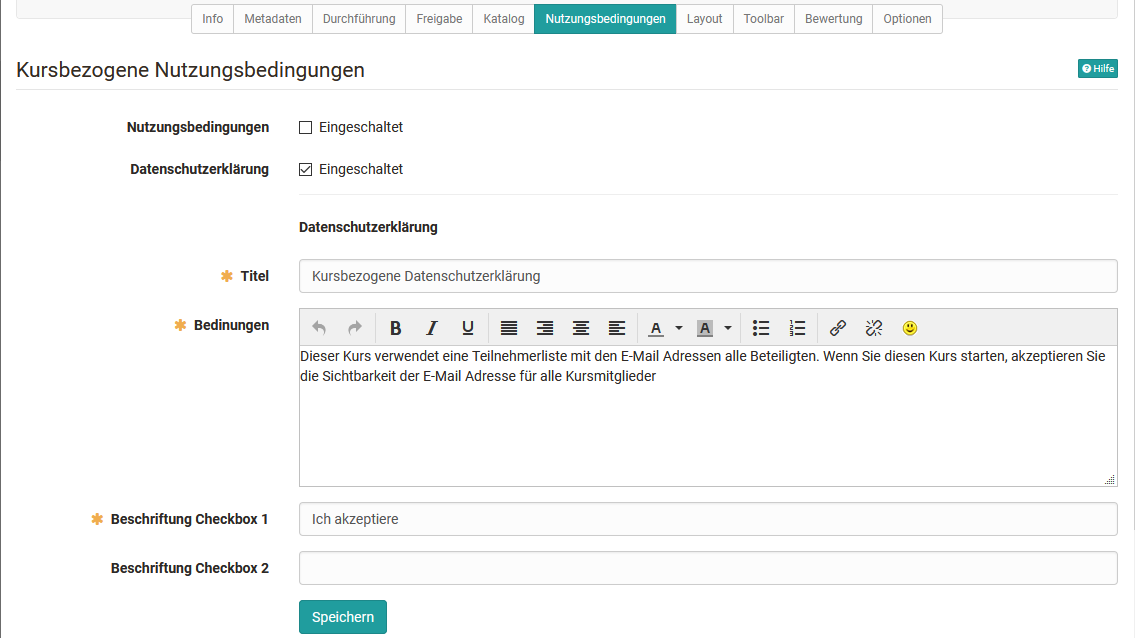Toggle bold formatting in the editor
Image resolution: width=1135 pixels, height=638 pixels.
[x=395, y=328]
